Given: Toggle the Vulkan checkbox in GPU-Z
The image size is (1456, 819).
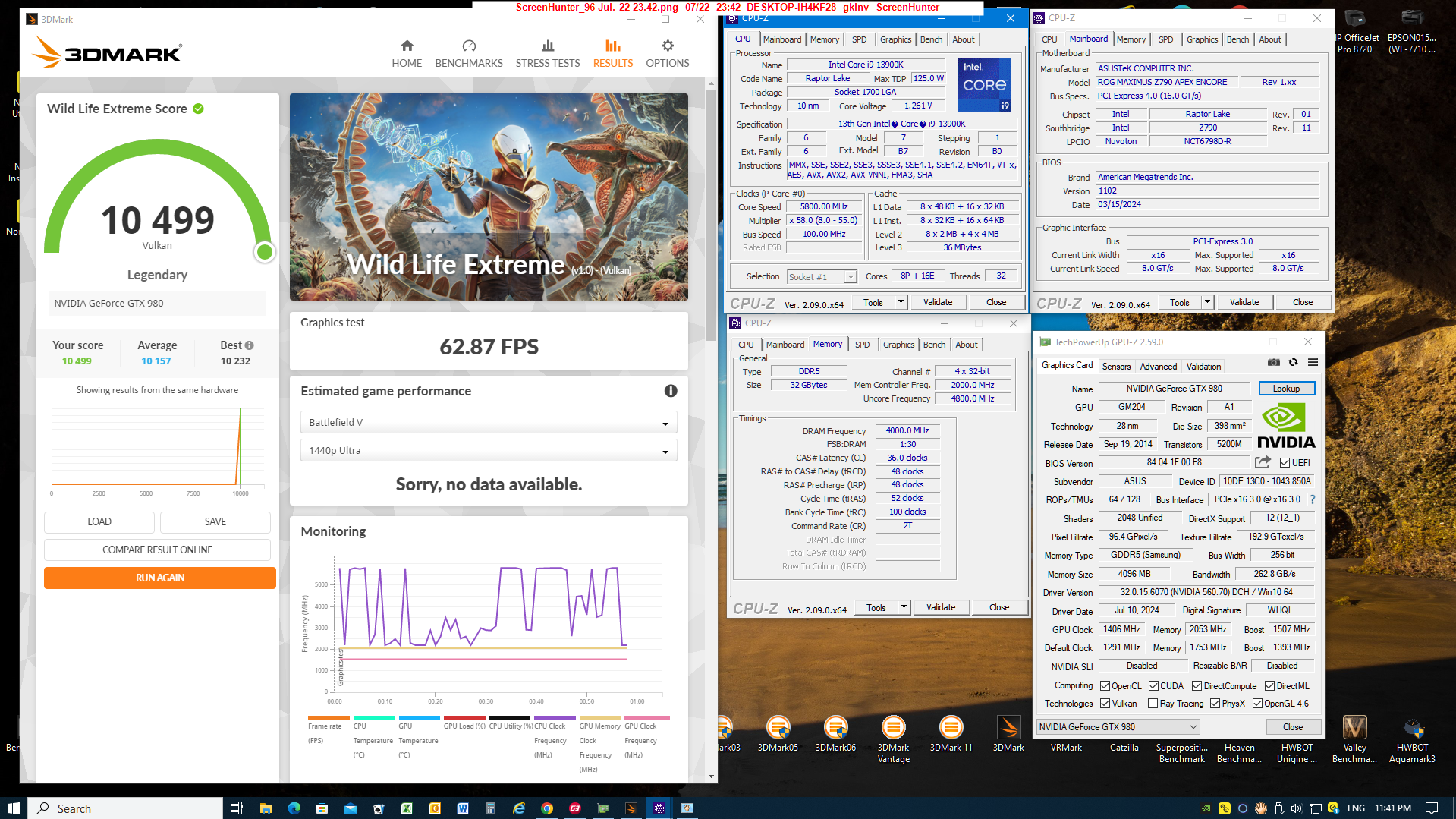Looking at the screenshot, I should 1105,704.
